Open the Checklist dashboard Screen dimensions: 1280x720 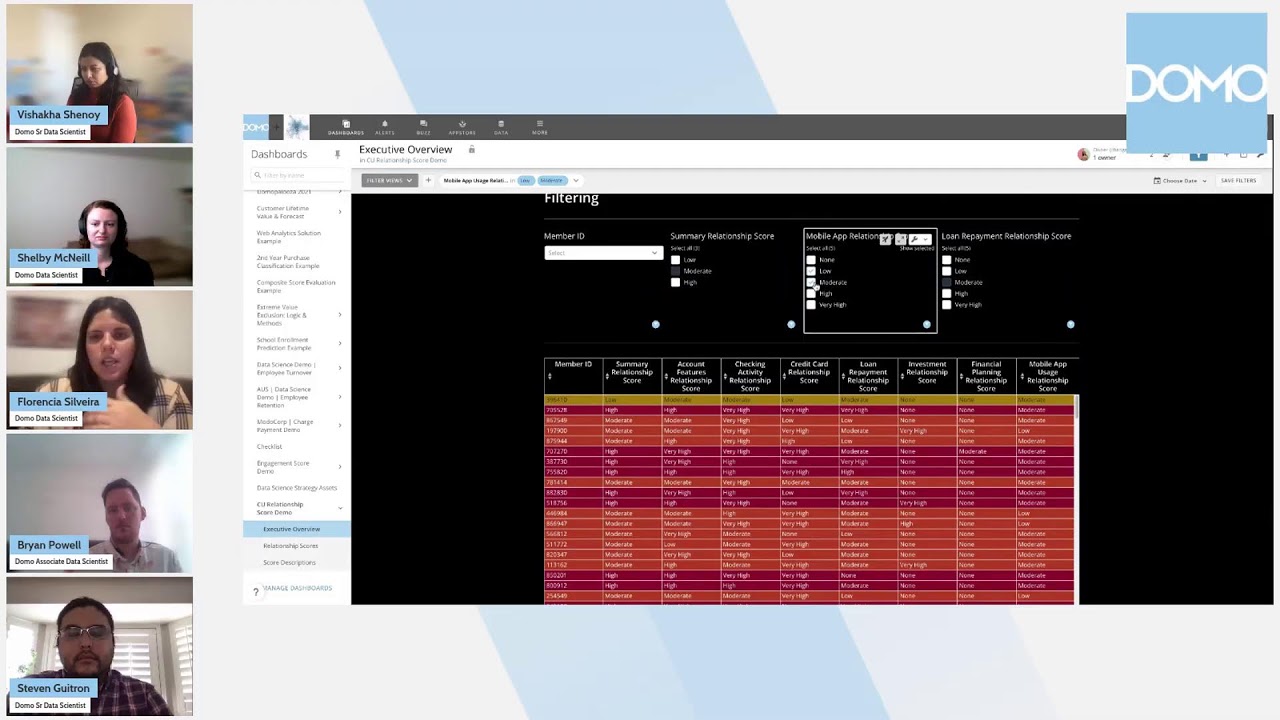tap(269, 447)
